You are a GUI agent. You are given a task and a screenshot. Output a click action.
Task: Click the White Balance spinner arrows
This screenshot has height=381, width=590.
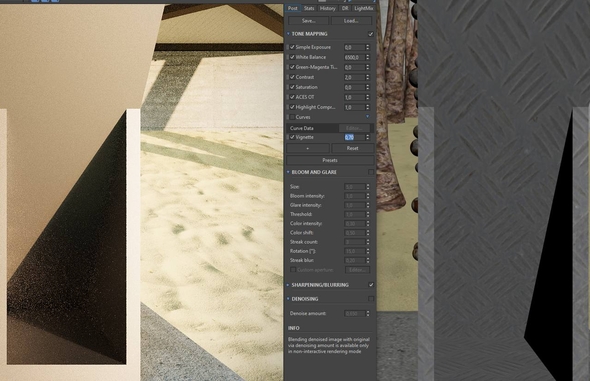[368, 57]
